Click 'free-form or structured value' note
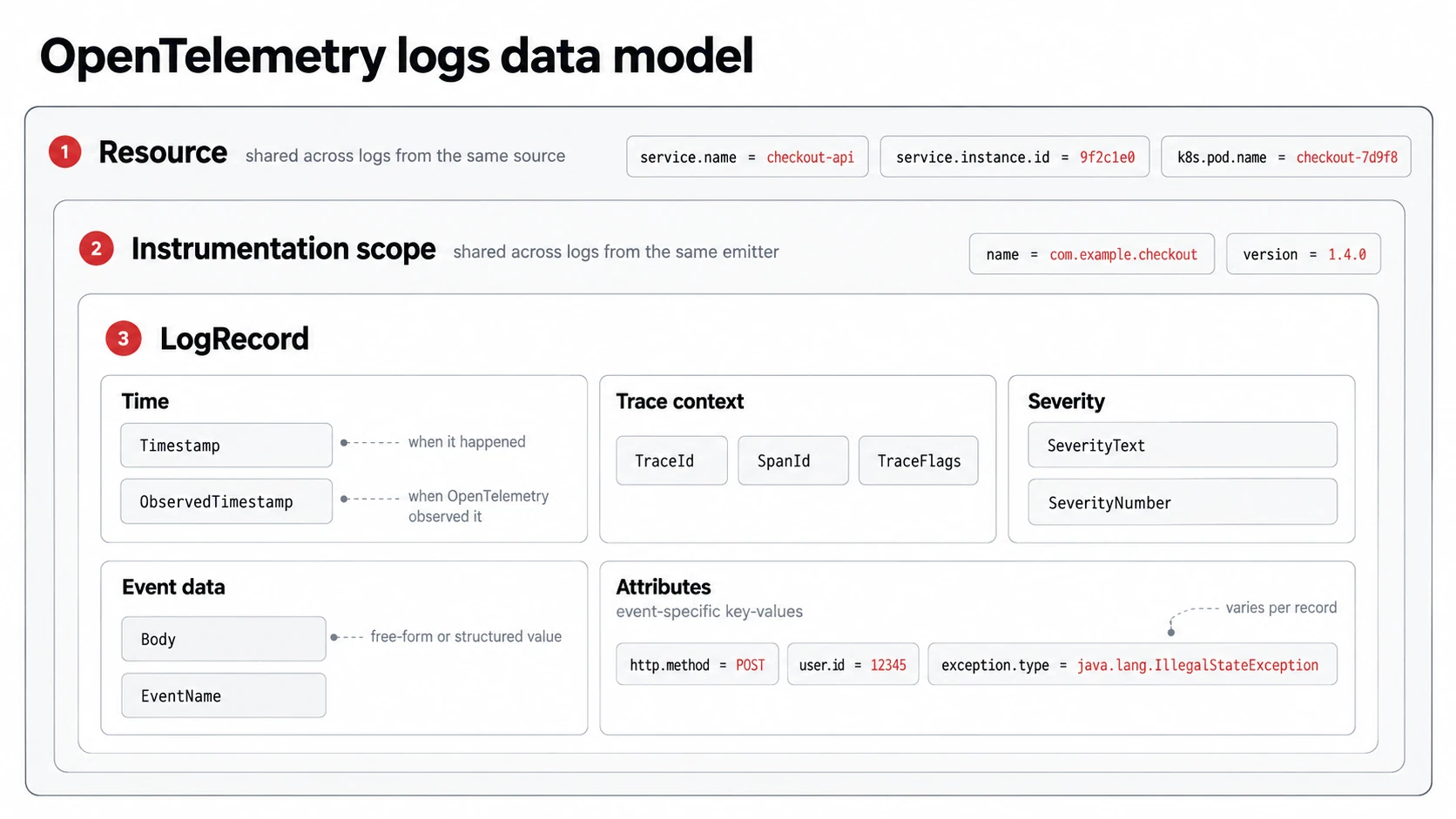 (466, 636)
